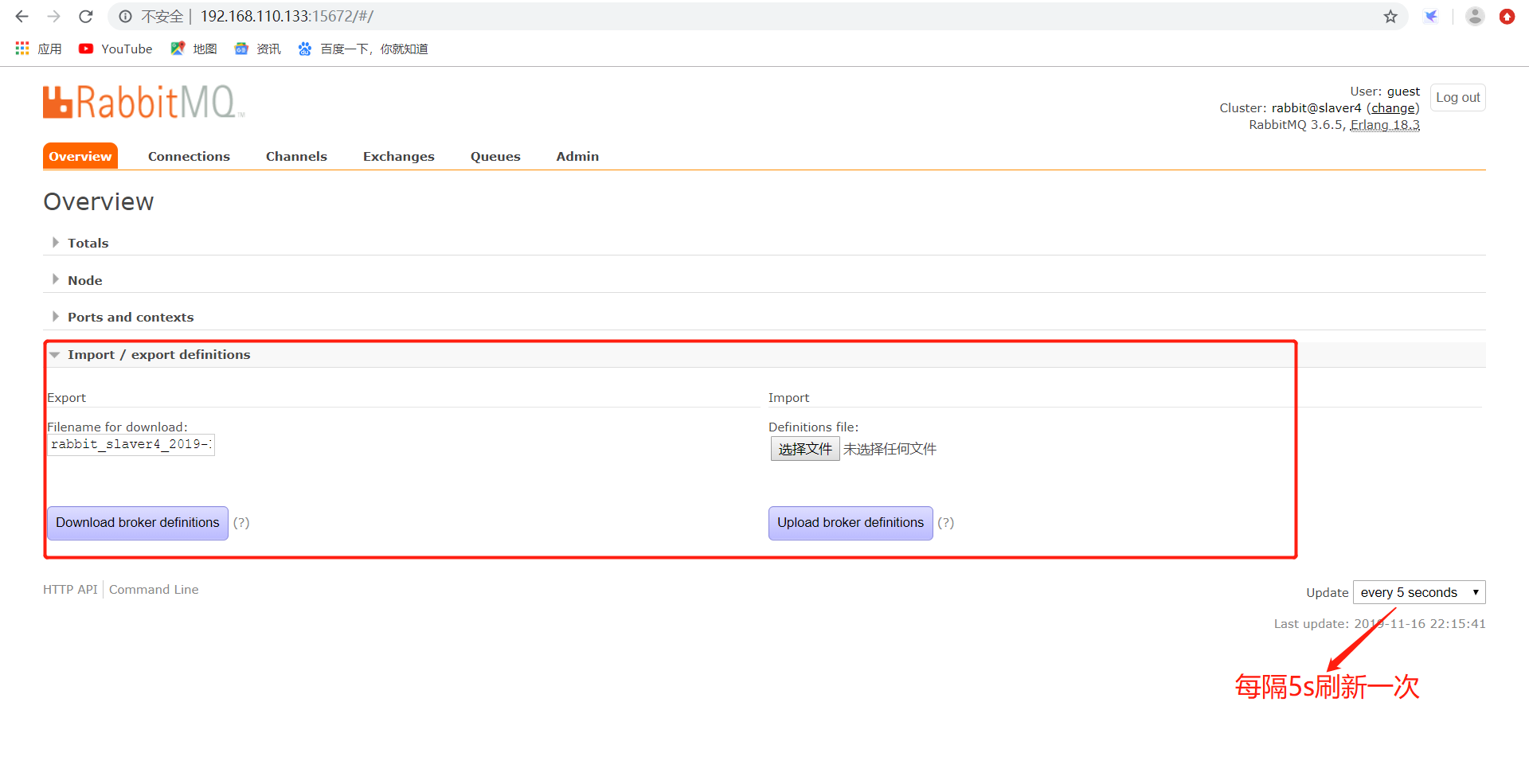Viewport: 1529px width, 784px height.
Task: Click the Log out button
Action: pos(1457,96)
